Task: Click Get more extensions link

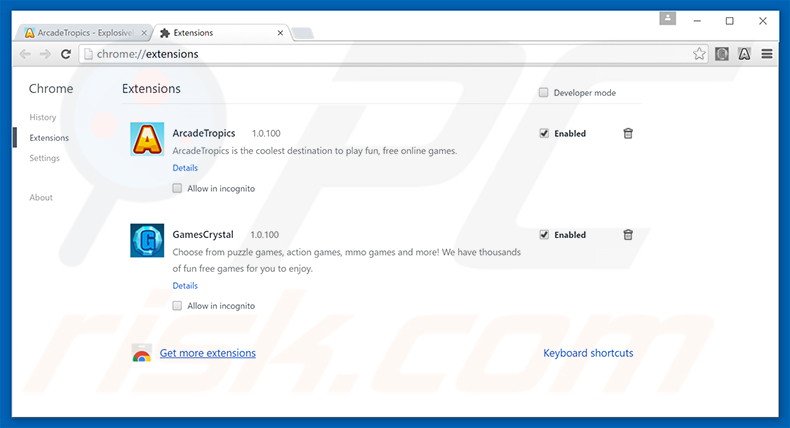Action: 208,353
